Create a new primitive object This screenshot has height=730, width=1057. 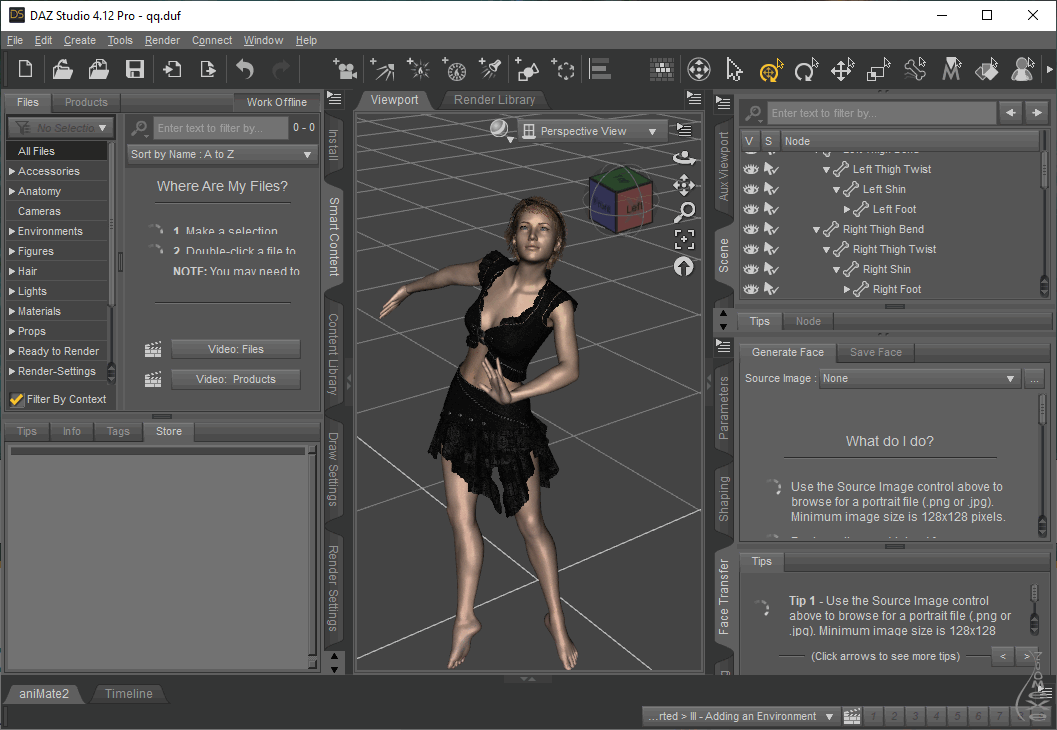(526, 69)
